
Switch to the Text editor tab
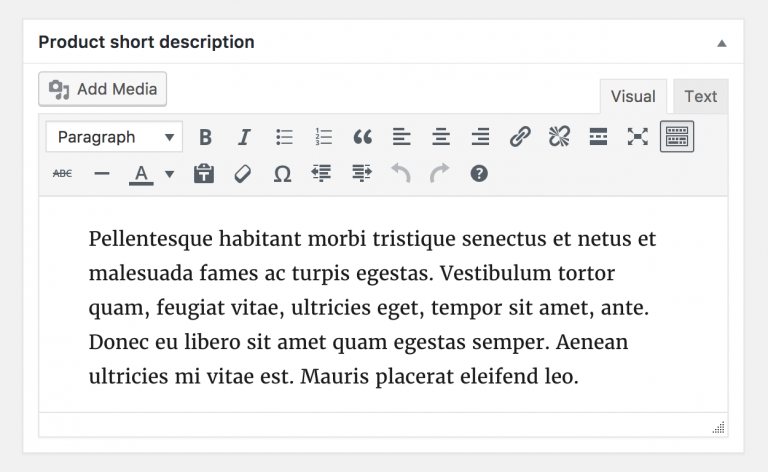point(700,96)
